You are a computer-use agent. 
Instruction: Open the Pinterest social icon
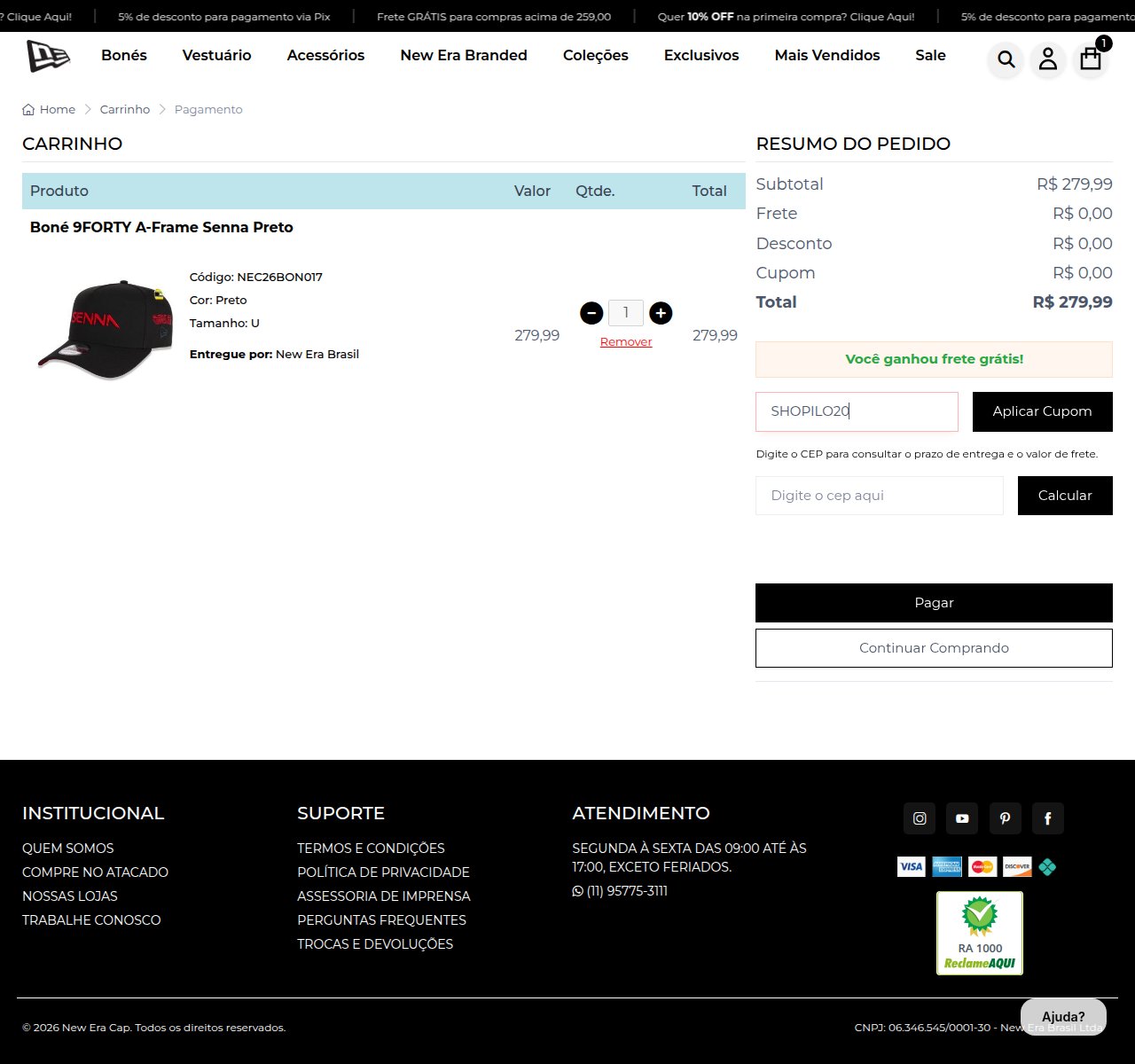pyautogui.click(x=1005, y=818)
